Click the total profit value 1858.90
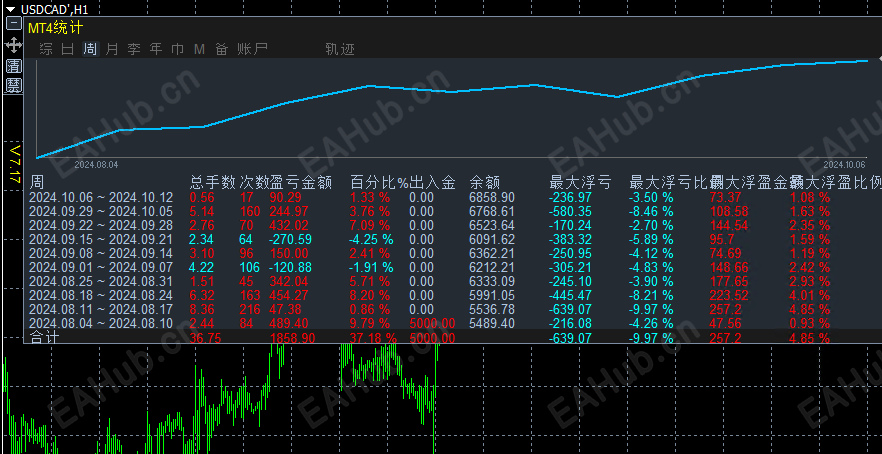 tap(292, 338)
